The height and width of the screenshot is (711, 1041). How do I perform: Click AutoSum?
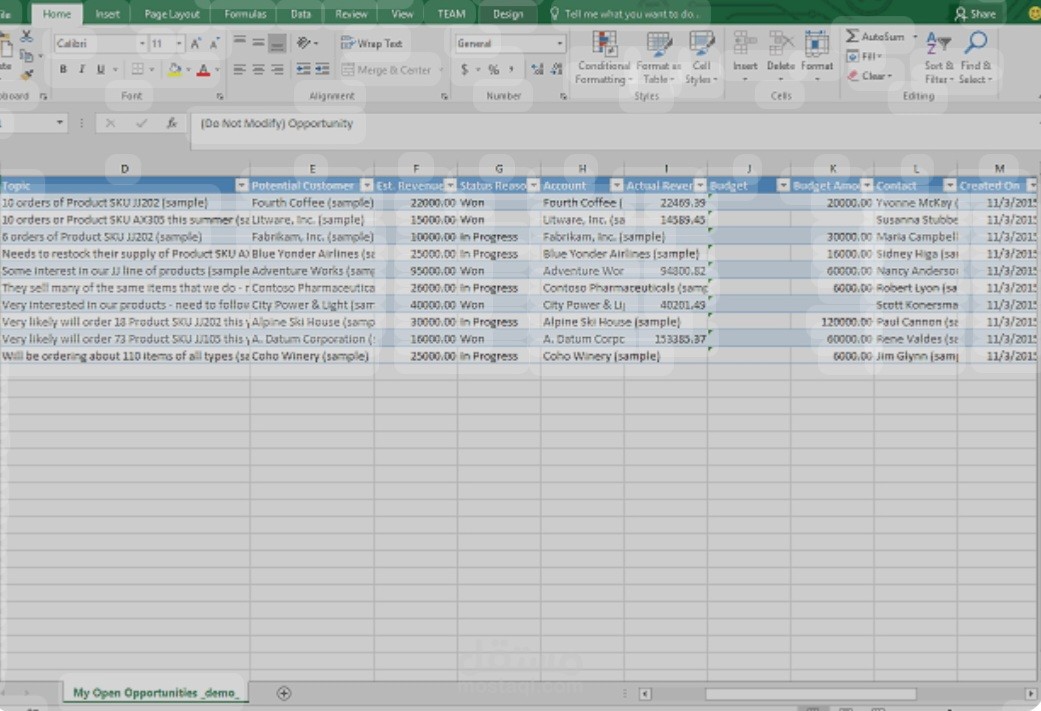click(x=875, y=37)
